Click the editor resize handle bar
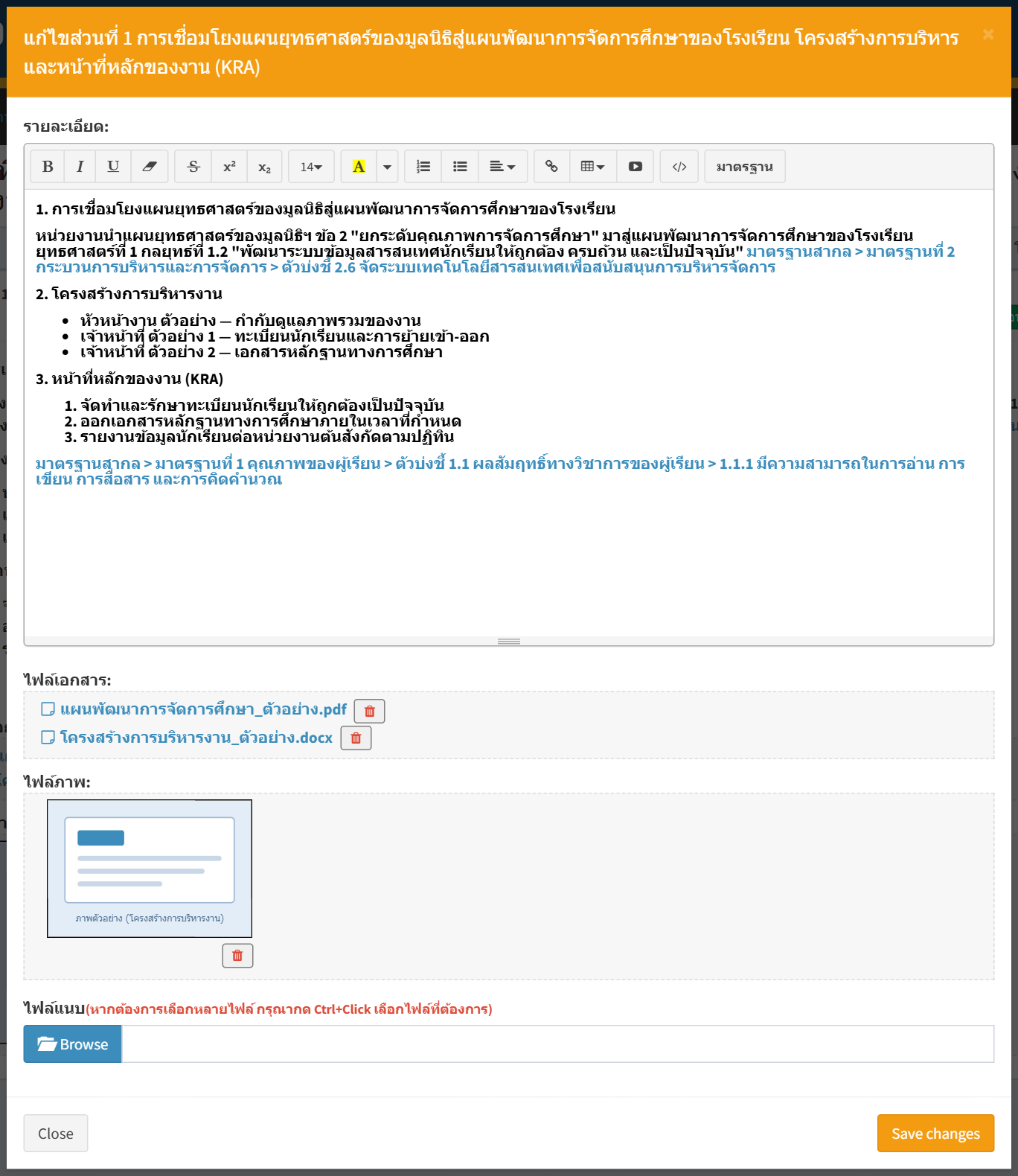This screenshot has height=1176, width=1018. 509,642
